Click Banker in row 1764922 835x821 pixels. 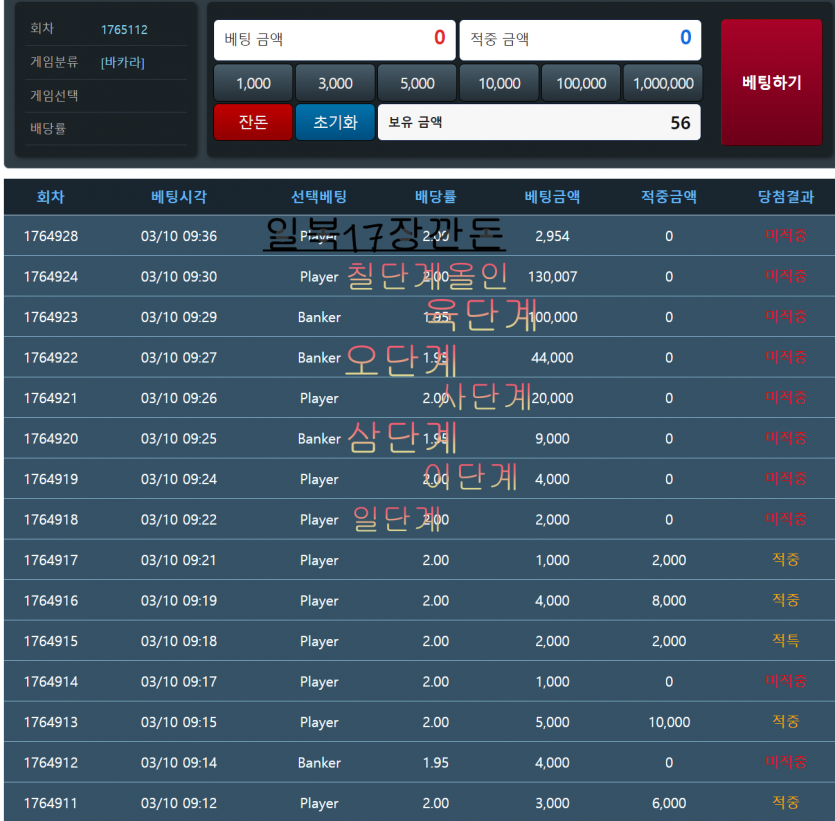click(319, 357)
